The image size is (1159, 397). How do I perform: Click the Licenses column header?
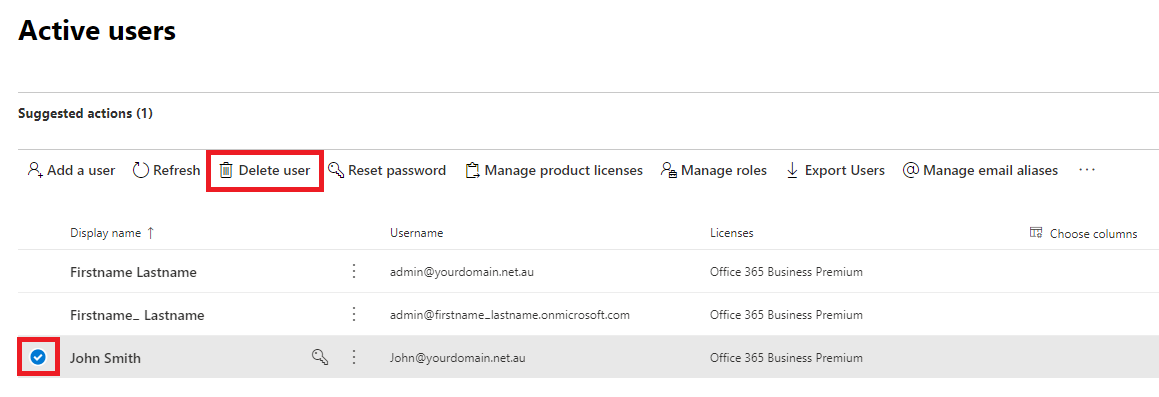[732, 233]
